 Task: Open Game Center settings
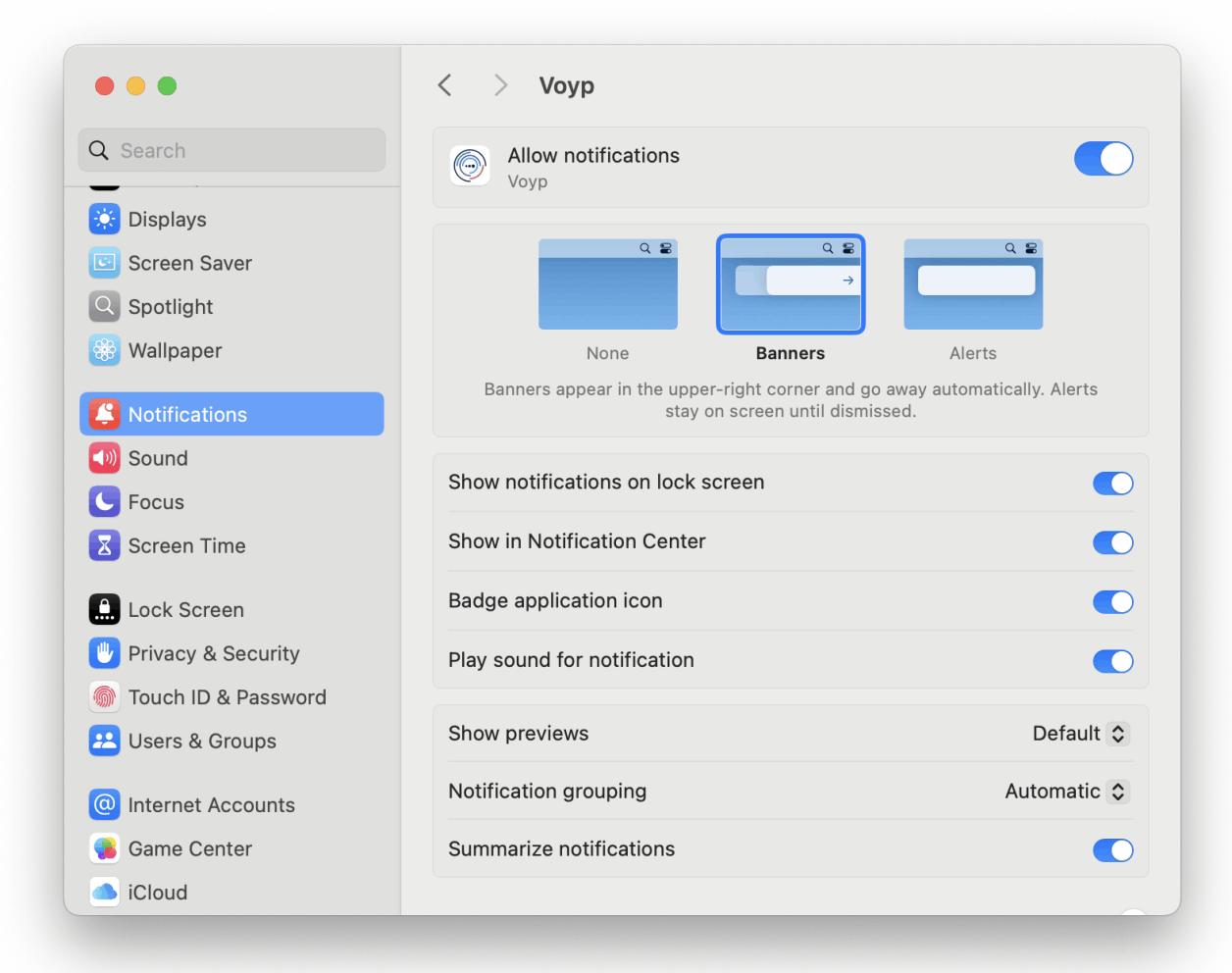[189, 848]
